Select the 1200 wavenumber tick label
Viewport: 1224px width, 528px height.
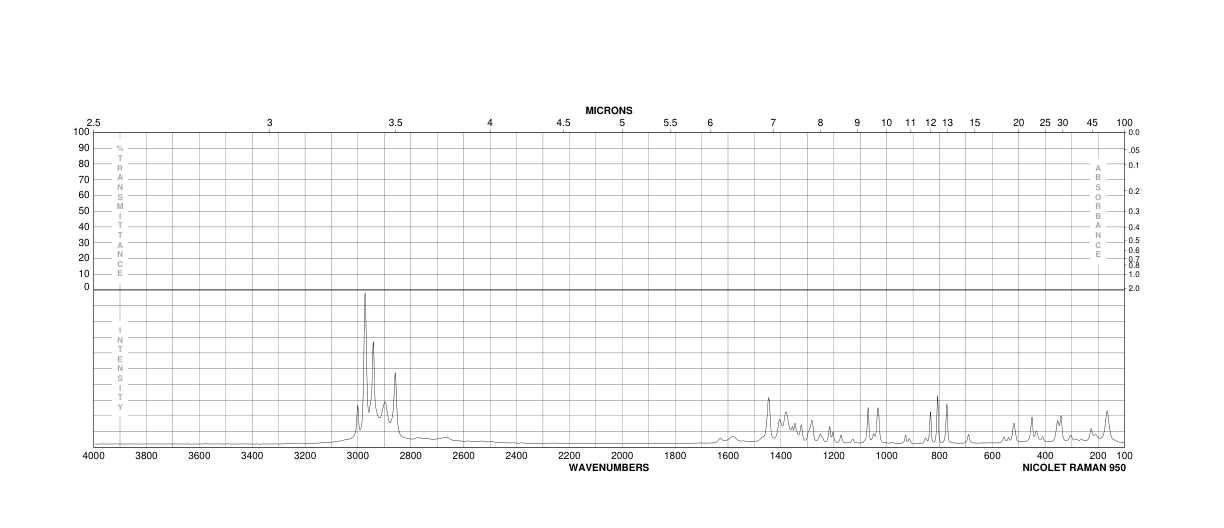click(833, 456)
